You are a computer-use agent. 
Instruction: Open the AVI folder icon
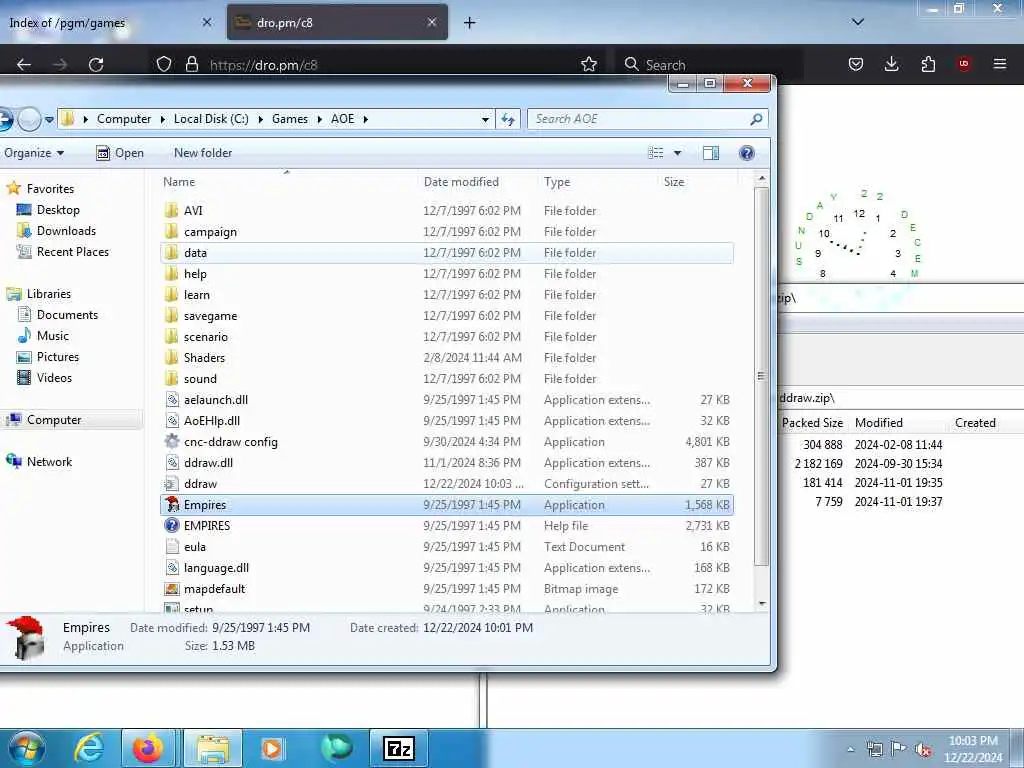tap(172, 210)
